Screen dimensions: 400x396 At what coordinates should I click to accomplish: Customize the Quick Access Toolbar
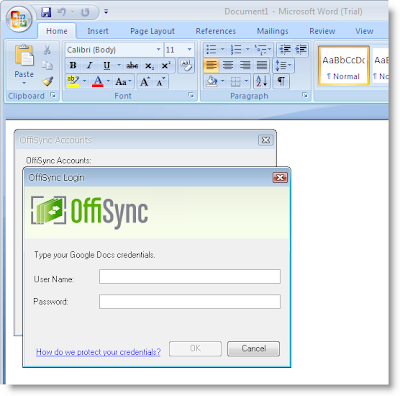(106, 12)
